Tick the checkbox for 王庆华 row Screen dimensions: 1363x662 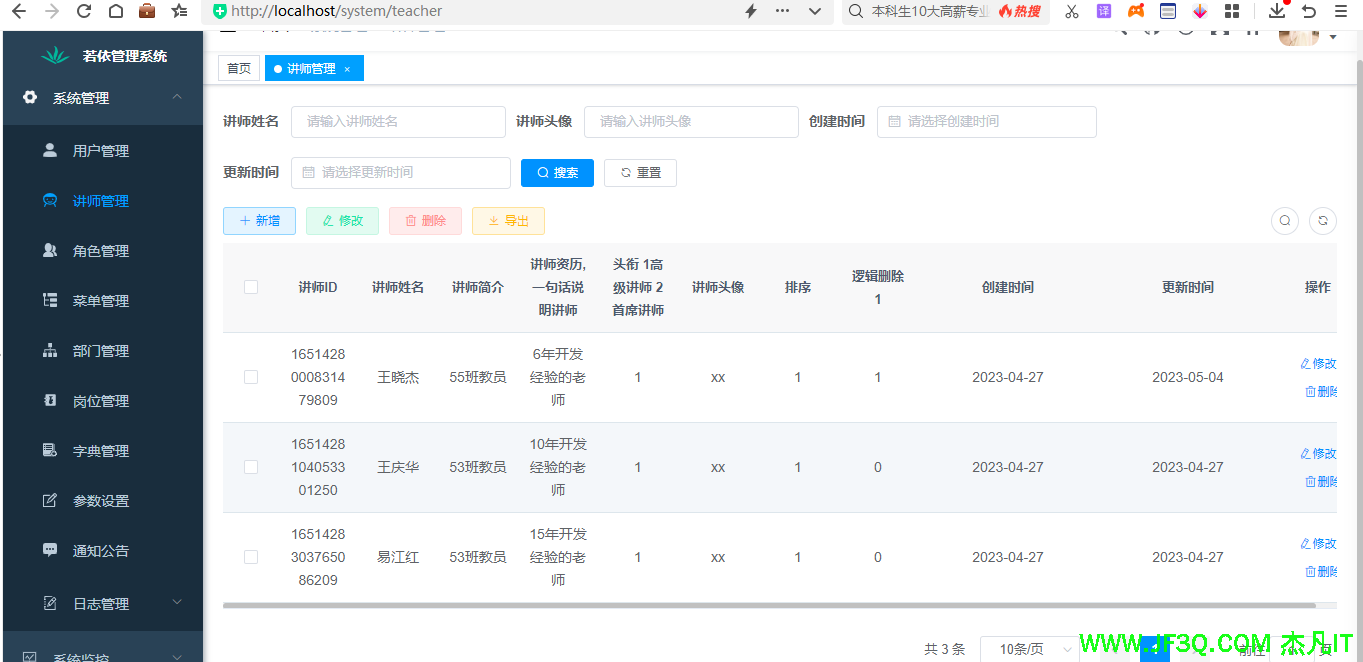pyautogui.click(x=251, y=467)
